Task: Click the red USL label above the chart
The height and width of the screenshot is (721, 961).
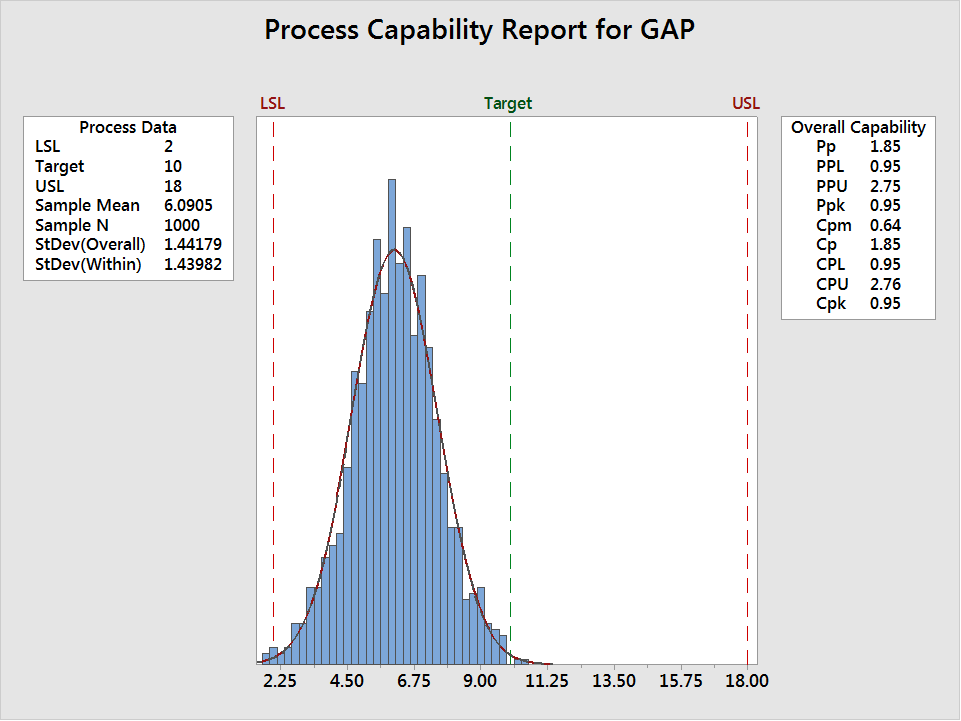Action: pyautogui.click(x=746, y=103)
